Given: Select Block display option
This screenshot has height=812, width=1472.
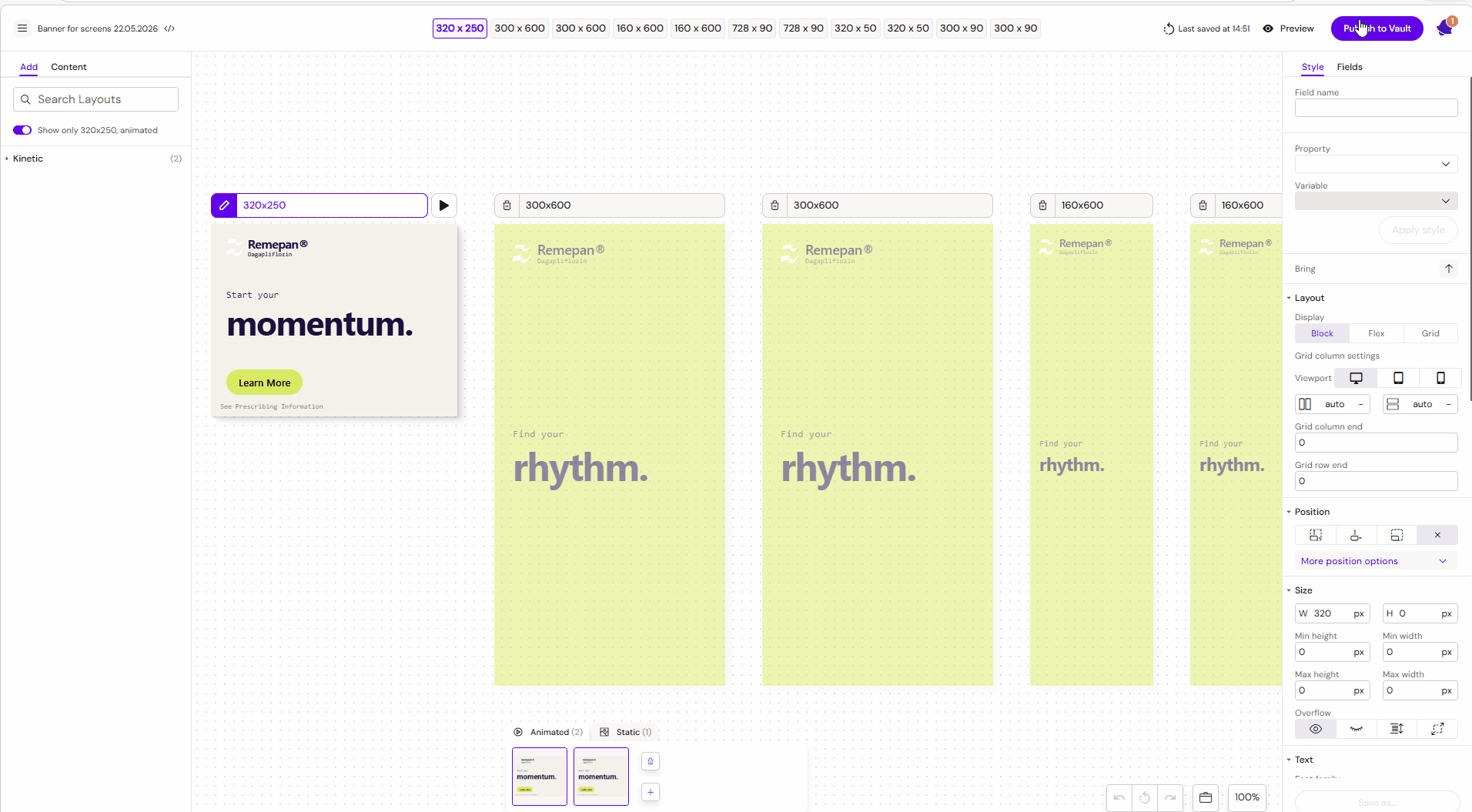Looking at the screenshot, I should click(x=1322, y=333).
